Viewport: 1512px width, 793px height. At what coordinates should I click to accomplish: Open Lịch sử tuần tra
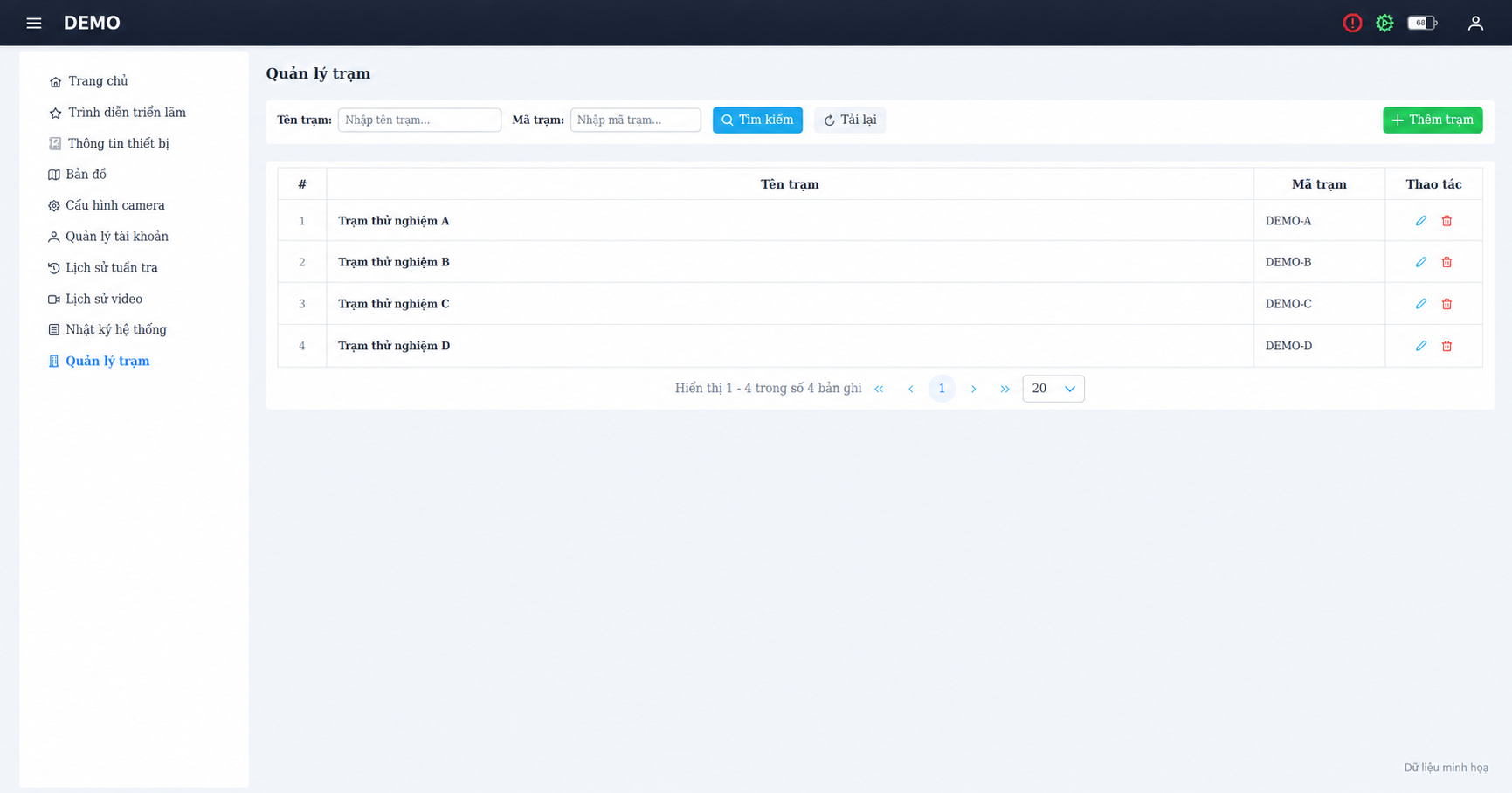pos(103,268)
